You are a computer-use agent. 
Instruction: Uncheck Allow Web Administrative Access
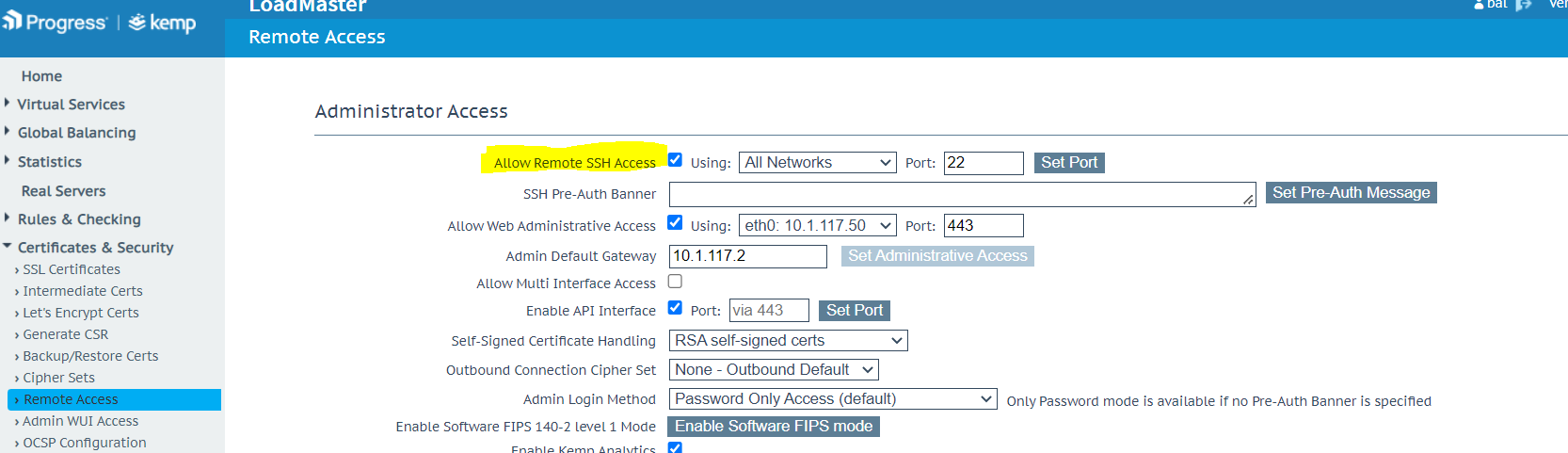point(675,223)
